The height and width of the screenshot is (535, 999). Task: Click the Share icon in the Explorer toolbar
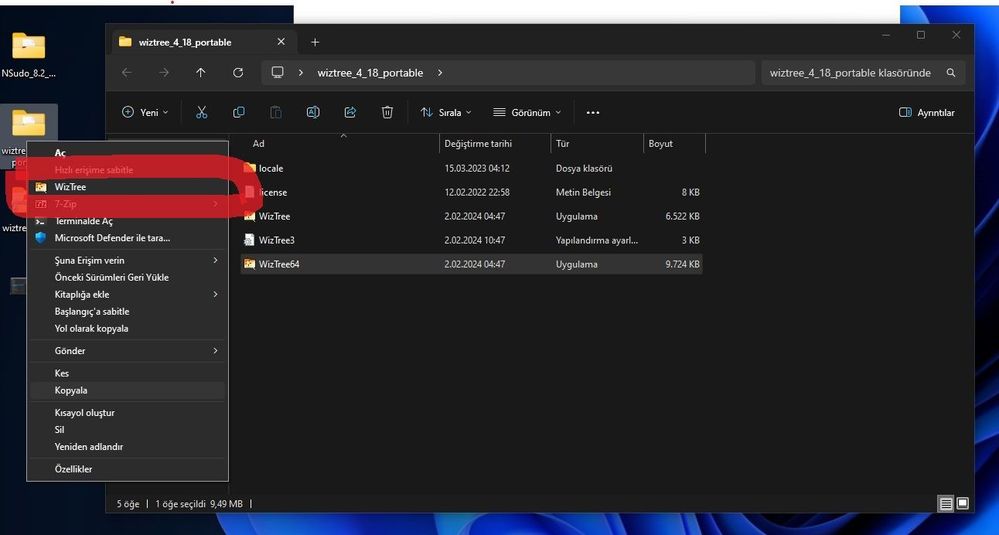coord(350,112)
